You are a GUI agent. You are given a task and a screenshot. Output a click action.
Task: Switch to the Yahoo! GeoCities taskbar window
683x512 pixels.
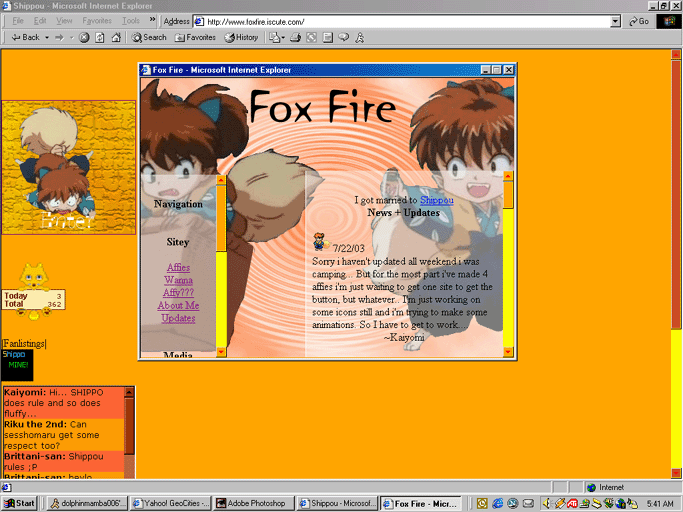pos(171,504)
